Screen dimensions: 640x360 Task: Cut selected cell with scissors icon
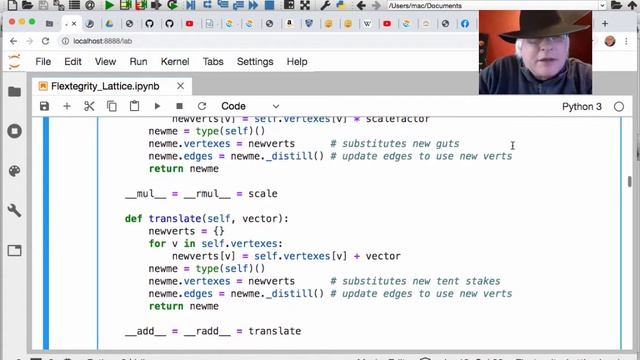click(89, 107)
